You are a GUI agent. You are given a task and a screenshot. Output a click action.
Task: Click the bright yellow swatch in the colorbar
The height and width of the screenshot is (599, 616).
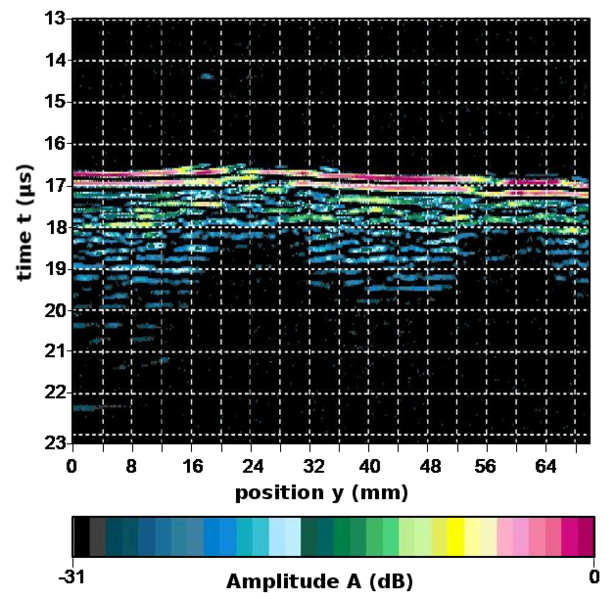455,536
